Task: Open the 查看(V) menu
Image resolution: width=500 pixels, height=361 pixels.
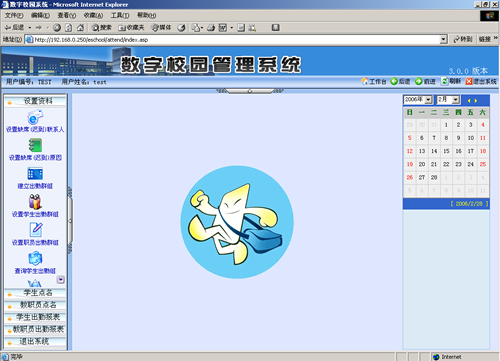Action: click(67, 15)
